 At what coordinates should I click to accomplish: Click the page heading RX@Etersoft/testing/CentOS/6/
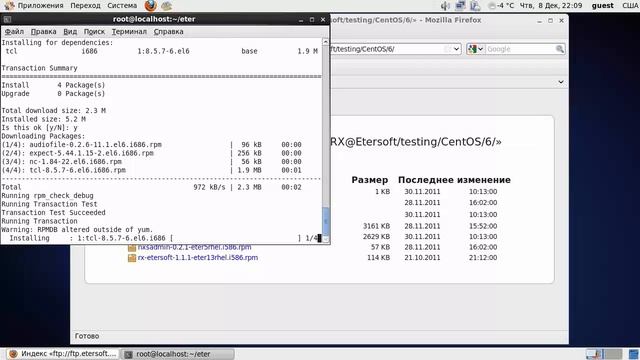(416, 142)
